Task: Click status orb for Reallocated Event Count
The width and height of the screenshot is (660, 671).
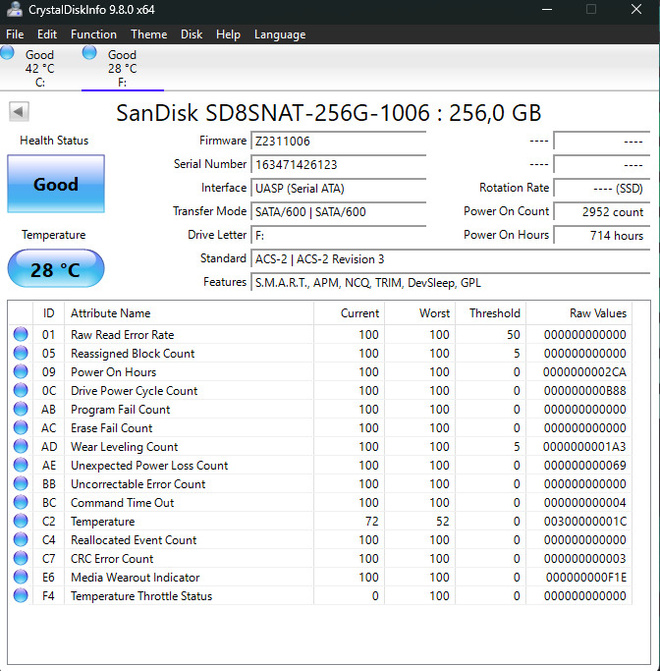Action: pos(21,539)
